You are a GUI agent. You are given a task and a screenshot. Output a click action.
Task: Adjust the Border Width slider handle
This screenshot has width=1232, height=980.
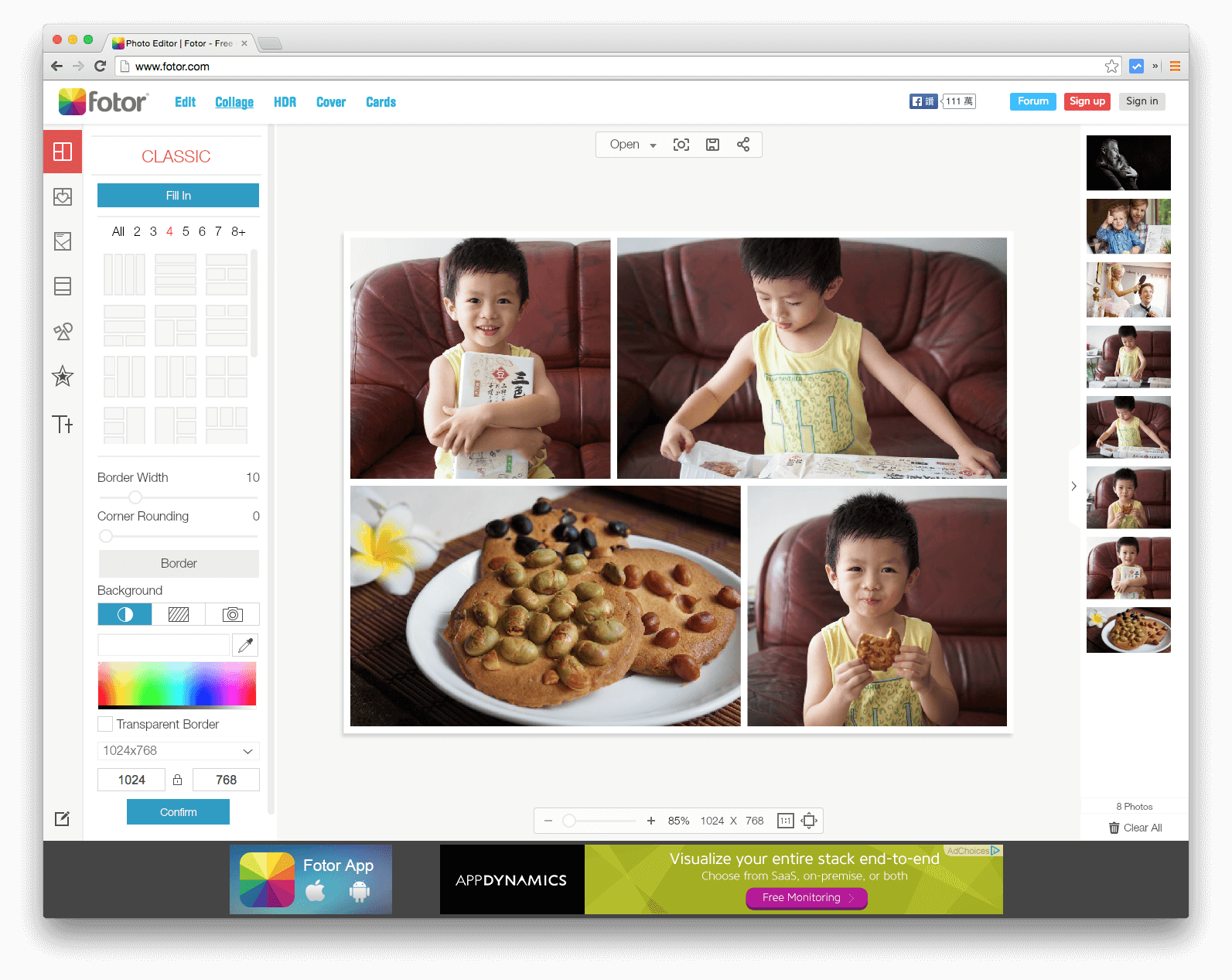click(135, 497)
